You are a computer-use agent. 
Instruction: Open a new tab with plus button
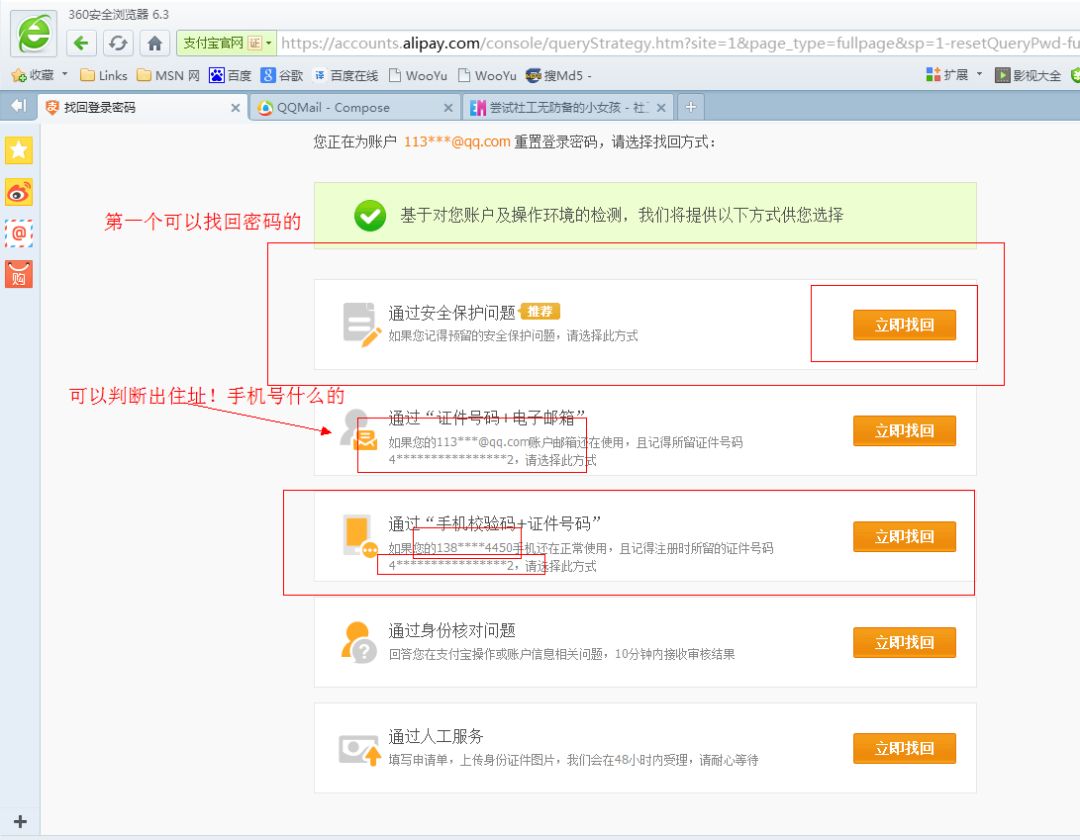pos(690,107)
